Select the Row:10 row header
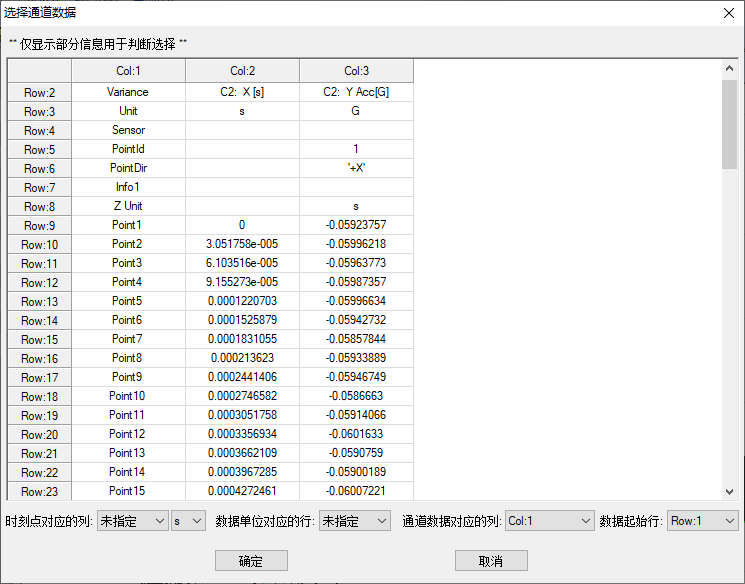The height and width of the screenshot is (584, 745). 39,244
